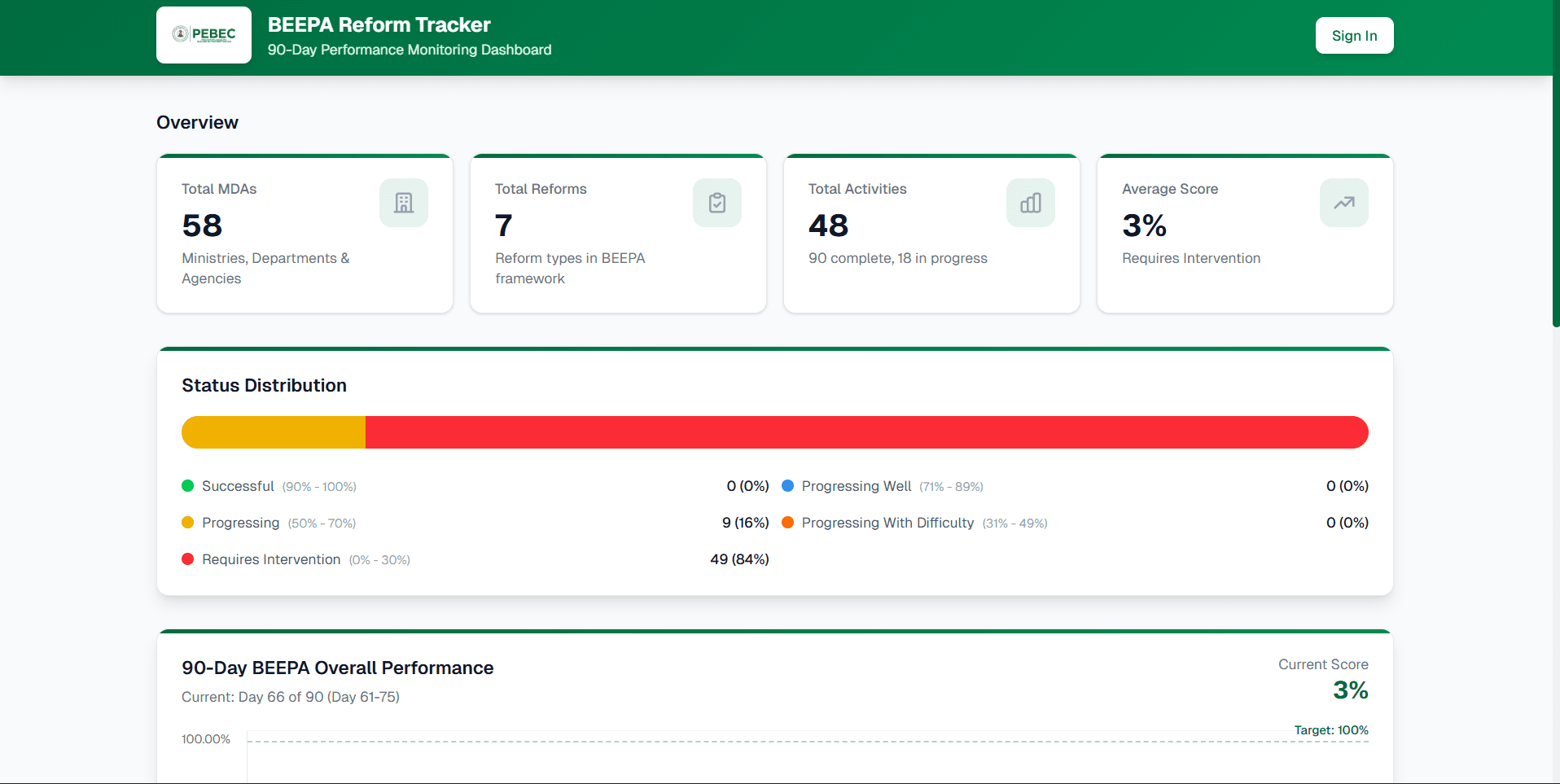This screenshot has height=784, width=1560.
Task: Click the yellow segment of status distribution bar
Action: [274, 432]
